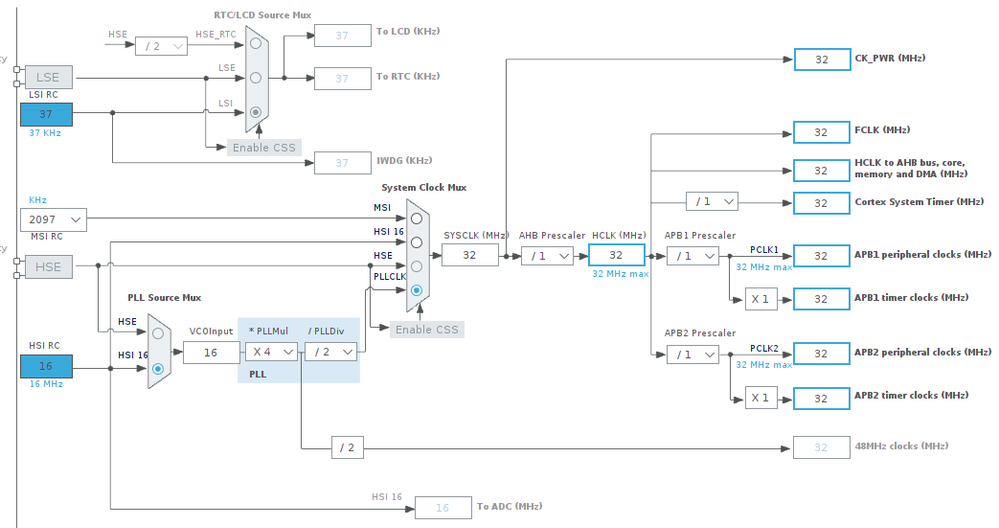Click the HCLK (MHz) 32 field
Viewport: 999px width, 528px height.
pos(616,255)
